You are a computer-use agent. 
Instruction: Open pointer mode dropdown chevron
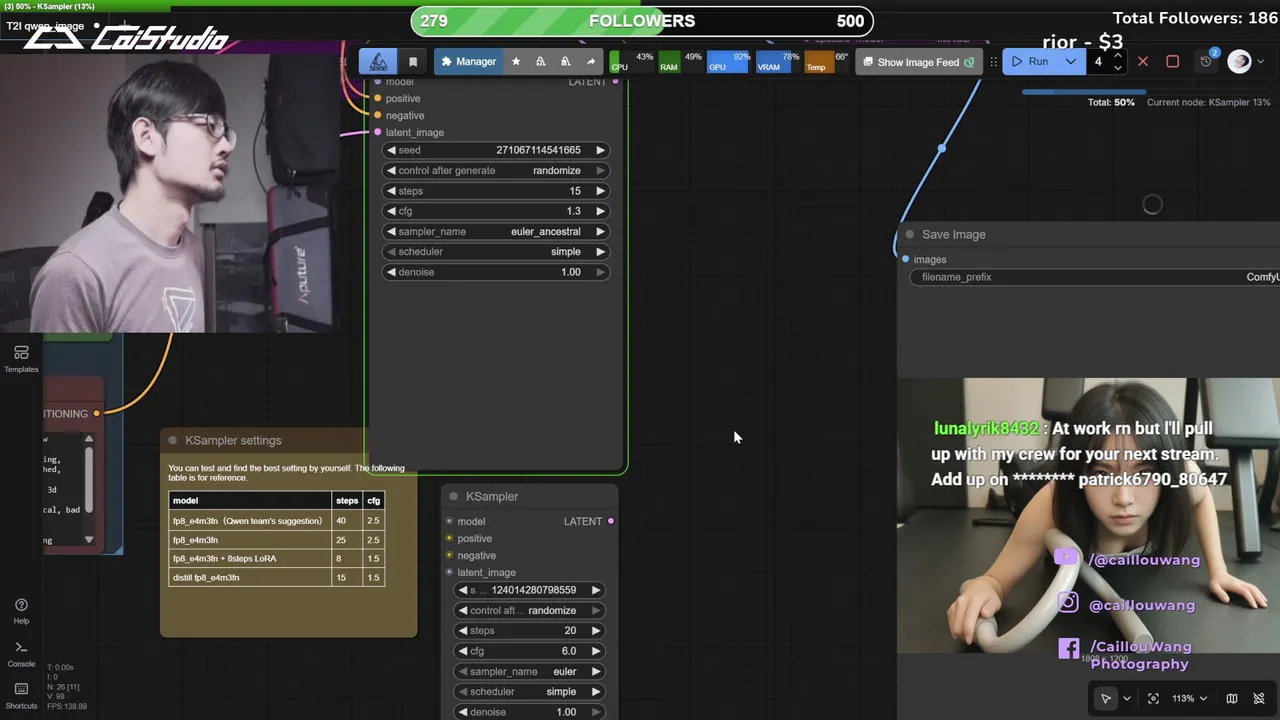1127,698
